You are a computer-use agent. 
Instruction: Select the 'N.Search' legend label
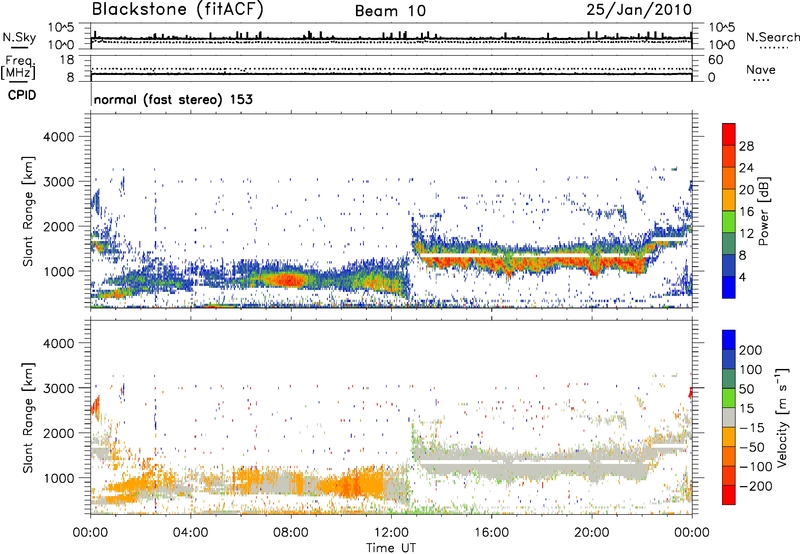(773, 37)
